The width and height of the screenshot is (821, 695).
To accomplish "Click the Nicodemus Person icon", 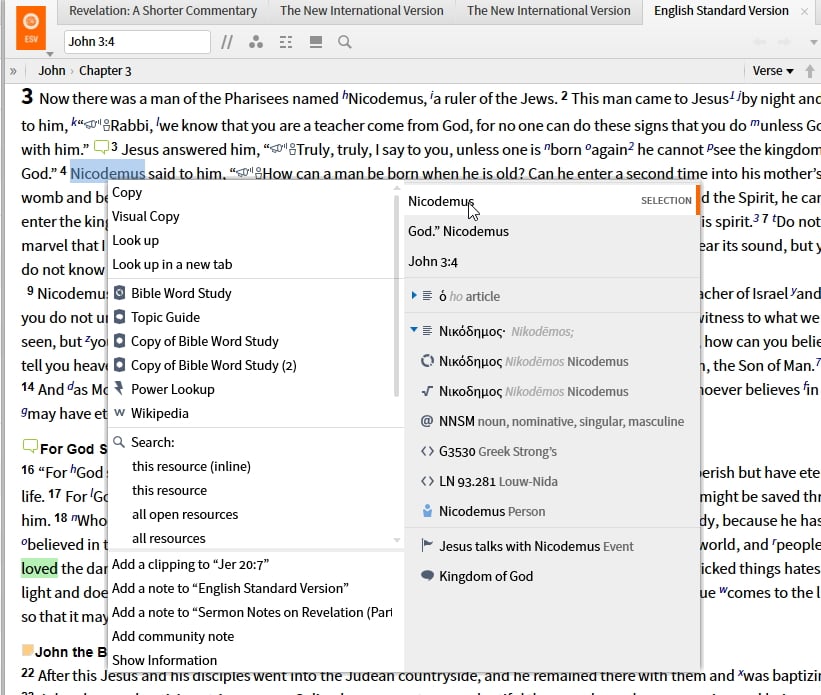I will click(x=427, y=511).
